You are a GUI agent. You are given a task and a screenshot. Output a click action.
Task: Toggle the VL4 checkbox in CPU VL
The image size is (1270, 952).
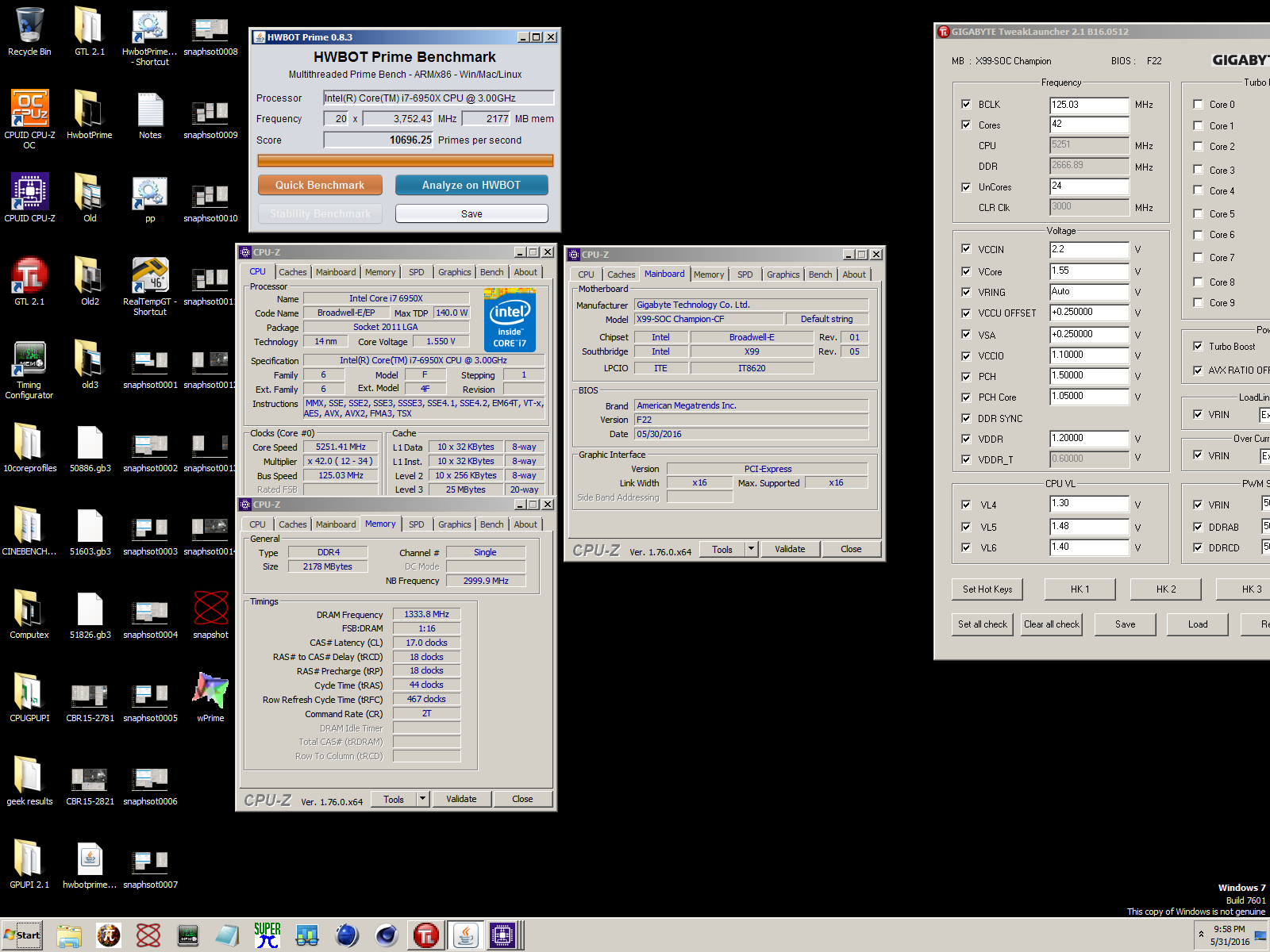[966, 505]
